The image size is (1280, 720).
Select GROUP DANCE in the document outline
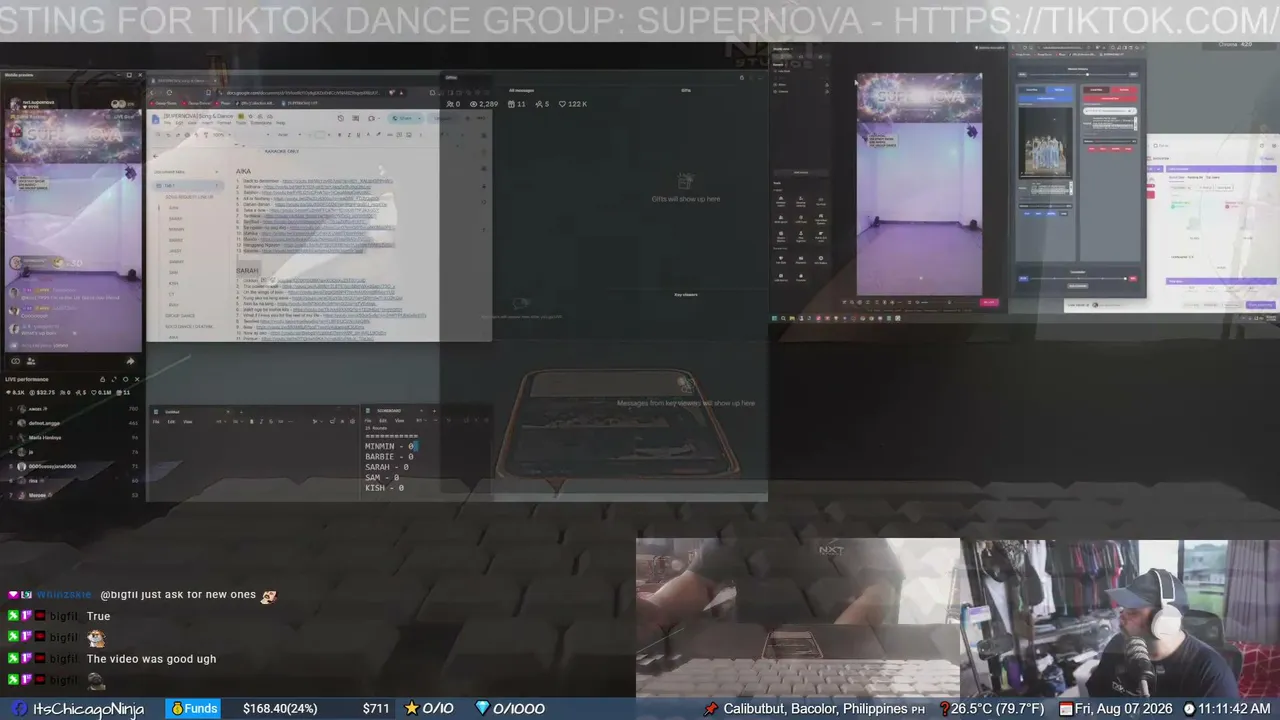(x=180, y=316)
